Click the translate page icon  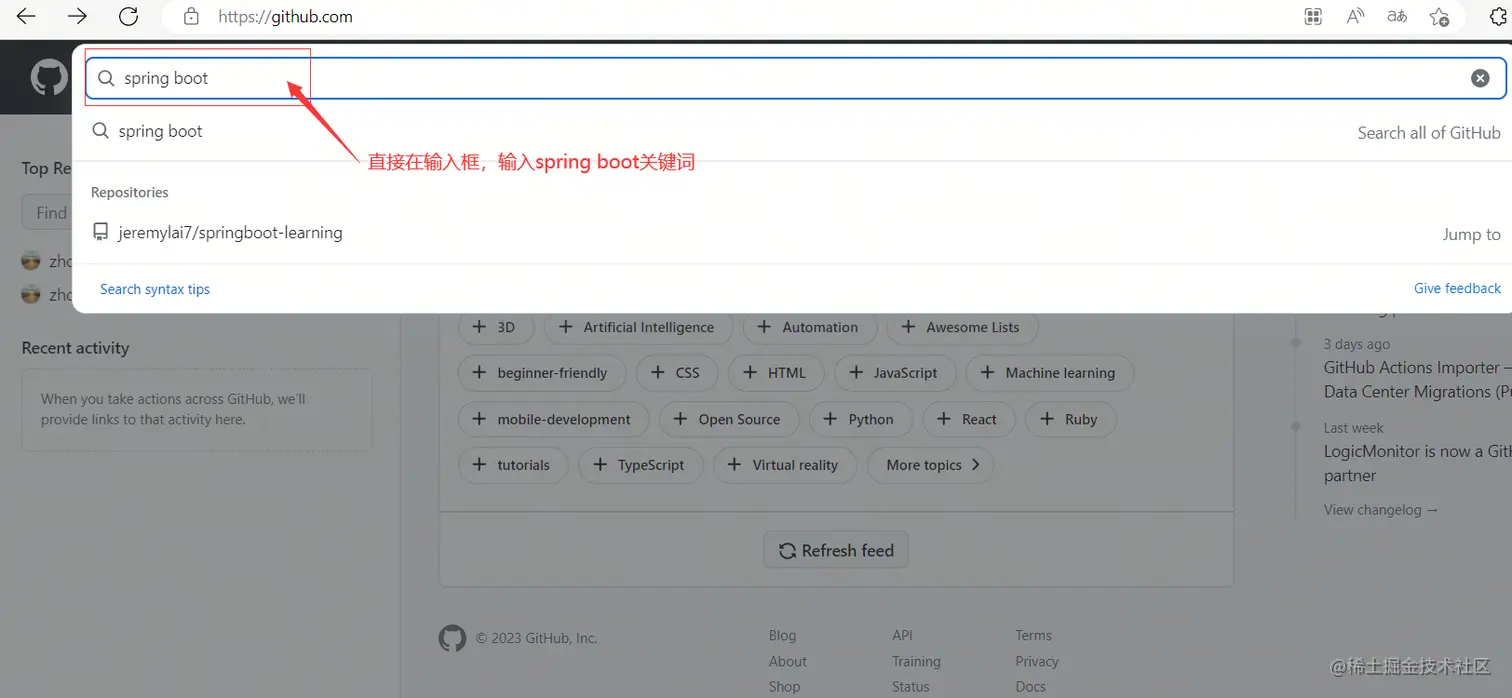pyautogui.click(x=1397, y=16)
